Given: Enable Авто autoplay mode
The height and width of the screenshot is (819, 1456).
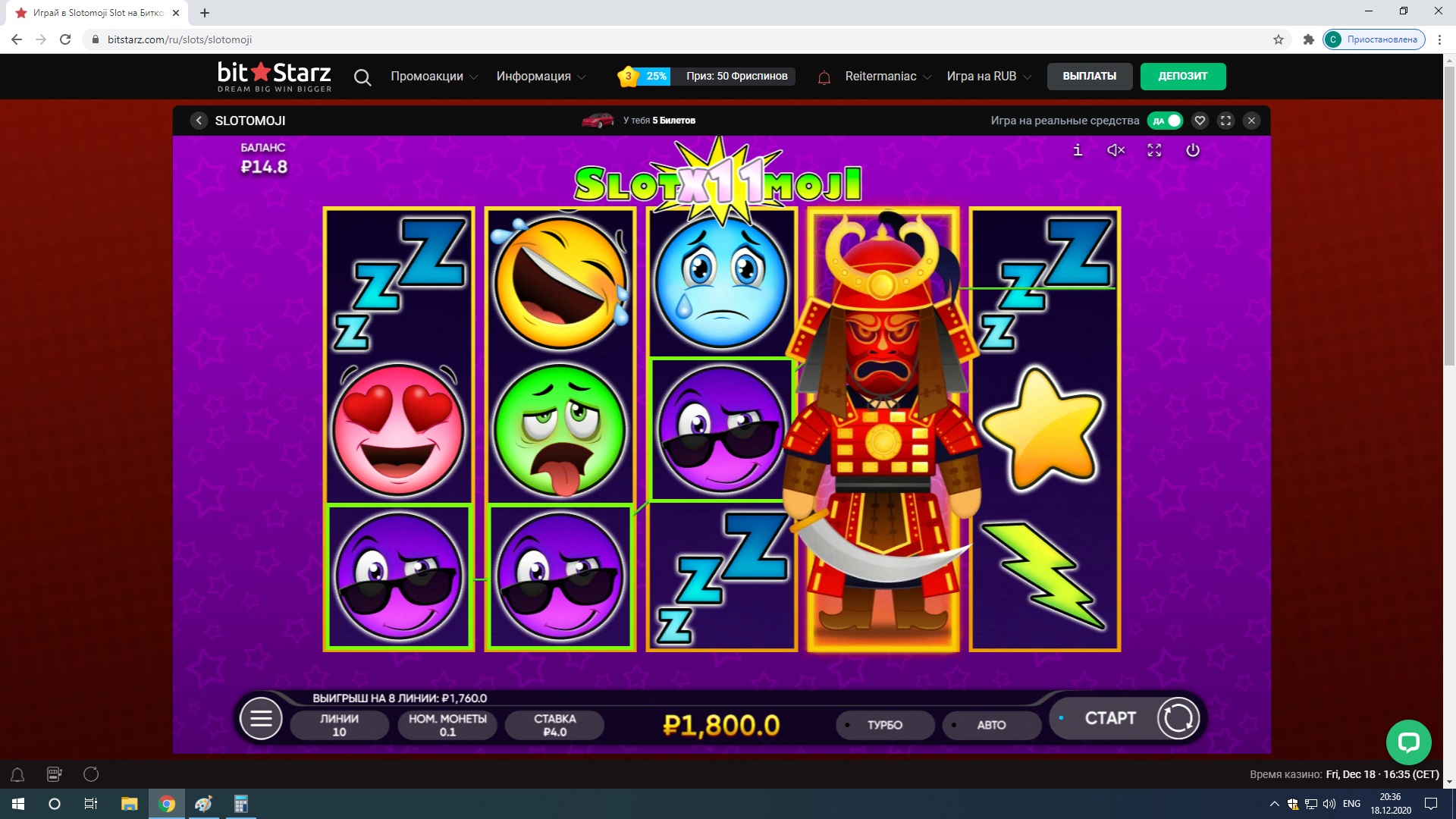Looking at the screenshot, I should [991, 725].
